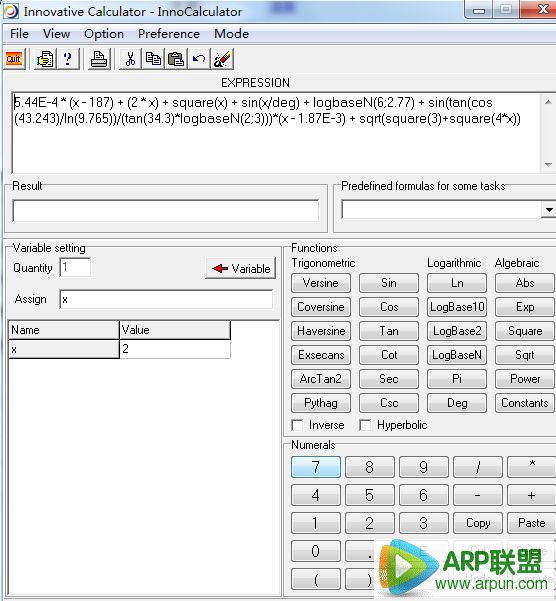This screenshot has width=556, height=601.
Task: Click the Sin function button
Action: point(389,283)
